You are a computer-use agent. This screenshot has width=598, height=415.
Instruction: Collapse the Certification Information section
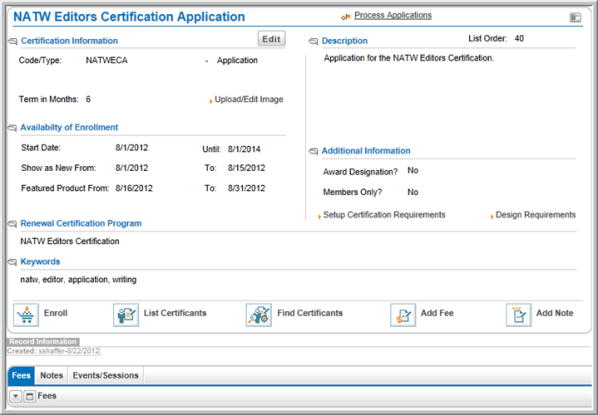click(x=13, y=41)
